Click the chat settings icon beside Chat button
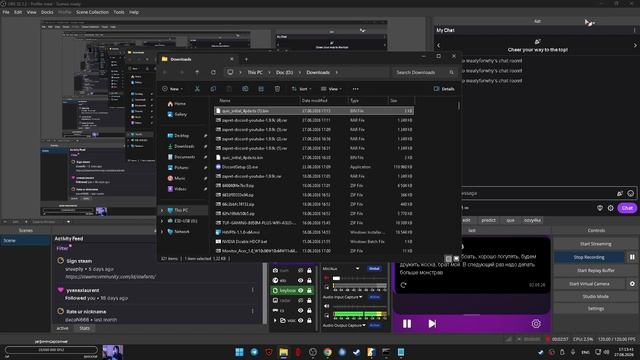Image resolution: width=640 pixels, height=360 pixels. 610,208
